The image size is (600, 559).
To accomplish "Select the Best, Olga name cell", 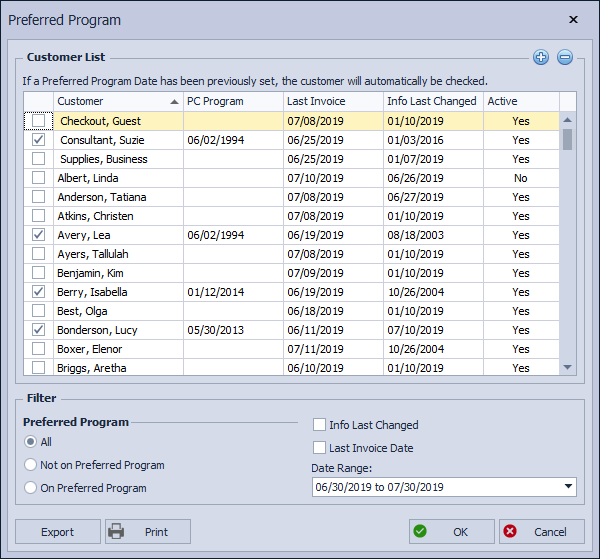I will coord(119,311).
